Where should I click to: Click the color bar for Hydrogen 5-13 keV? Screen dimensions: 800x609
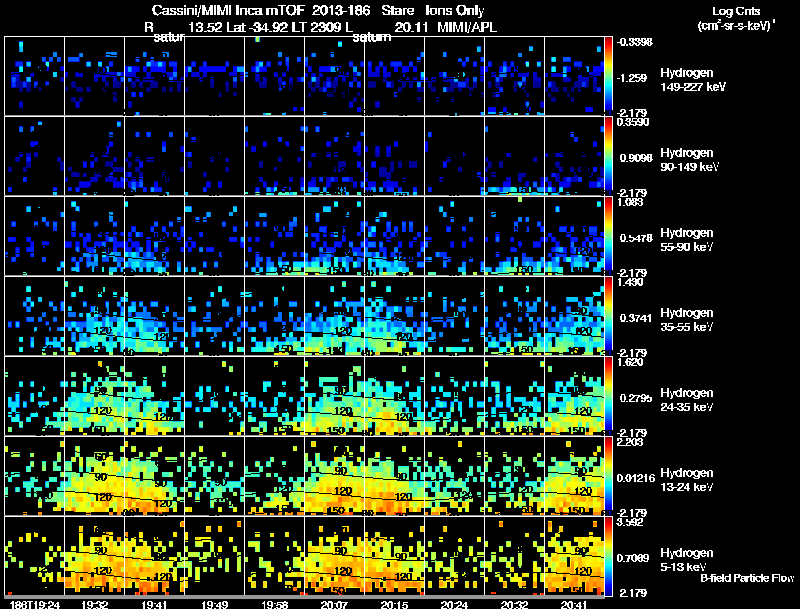610,556
